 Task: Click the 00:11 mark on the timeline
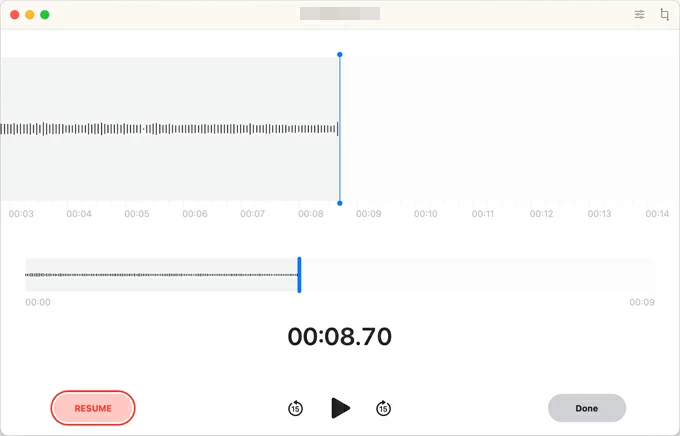pos(484,214)
